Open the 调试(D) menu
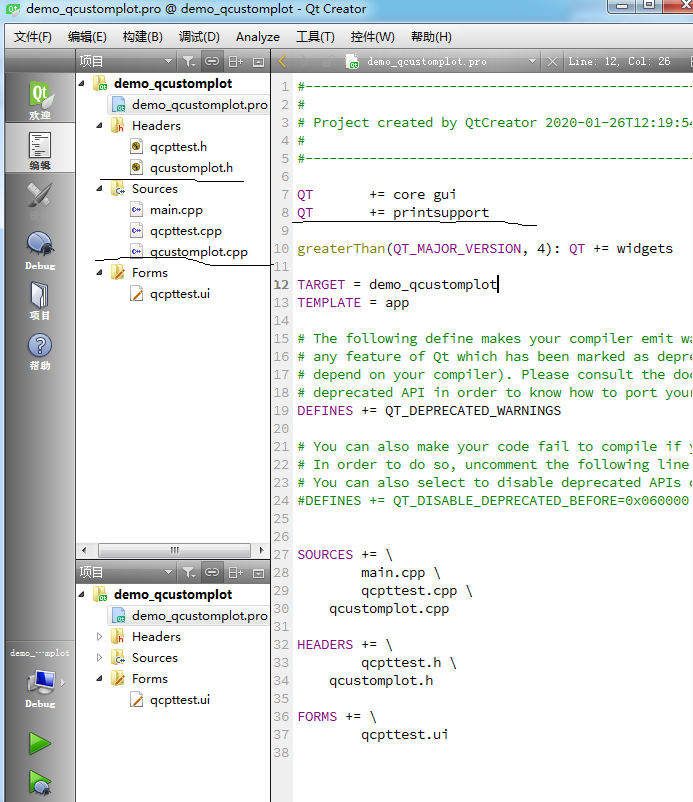 (x=199, y=37)
